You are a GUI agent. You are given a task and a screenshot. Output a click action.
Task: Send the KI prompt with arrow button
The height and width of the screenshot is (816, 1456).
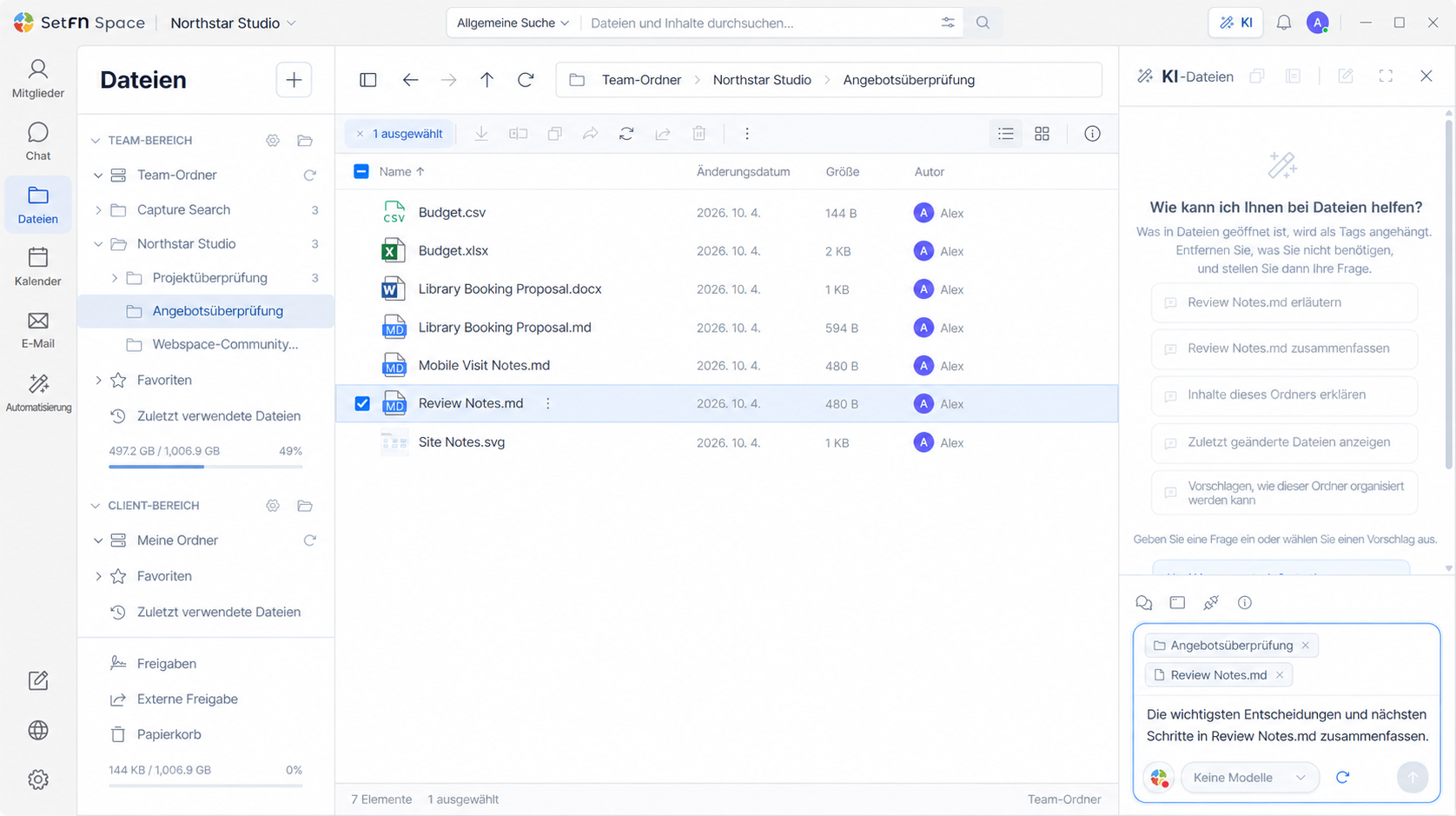(x=1412, y=778)
